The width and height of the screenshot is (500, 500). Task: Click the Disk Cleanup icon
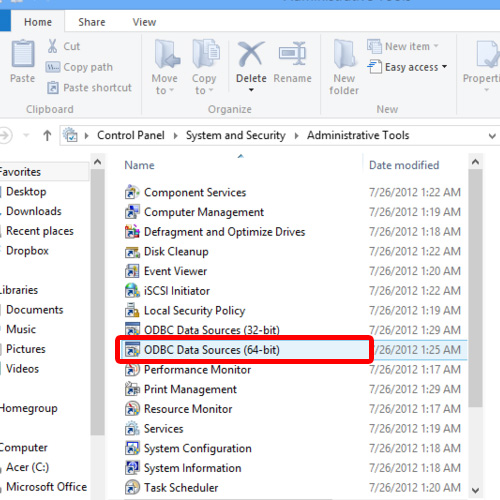click(132, 252)
